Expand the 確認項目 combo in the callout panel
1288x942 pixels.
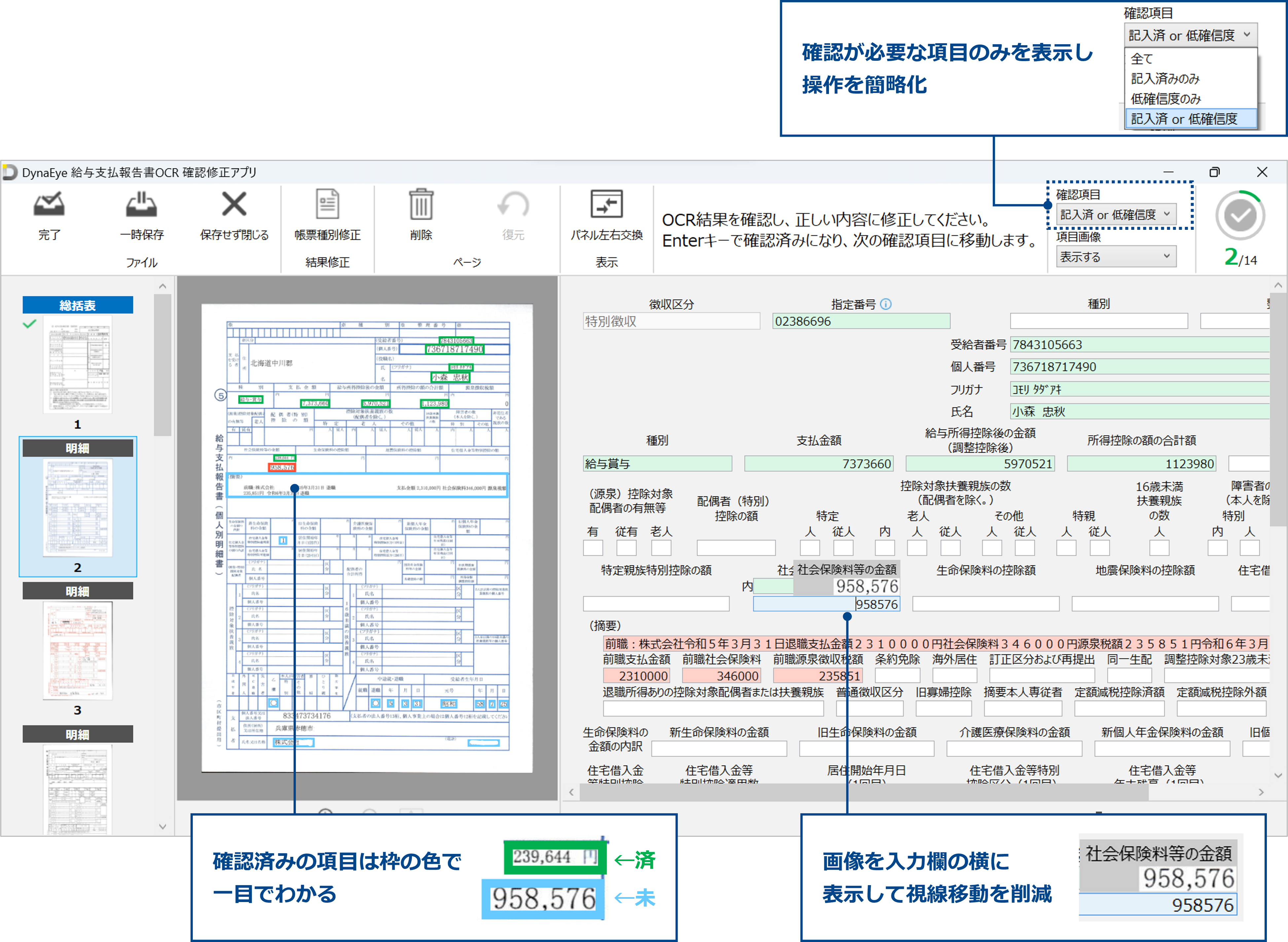pyautogui.click(x=1191, y=35)
